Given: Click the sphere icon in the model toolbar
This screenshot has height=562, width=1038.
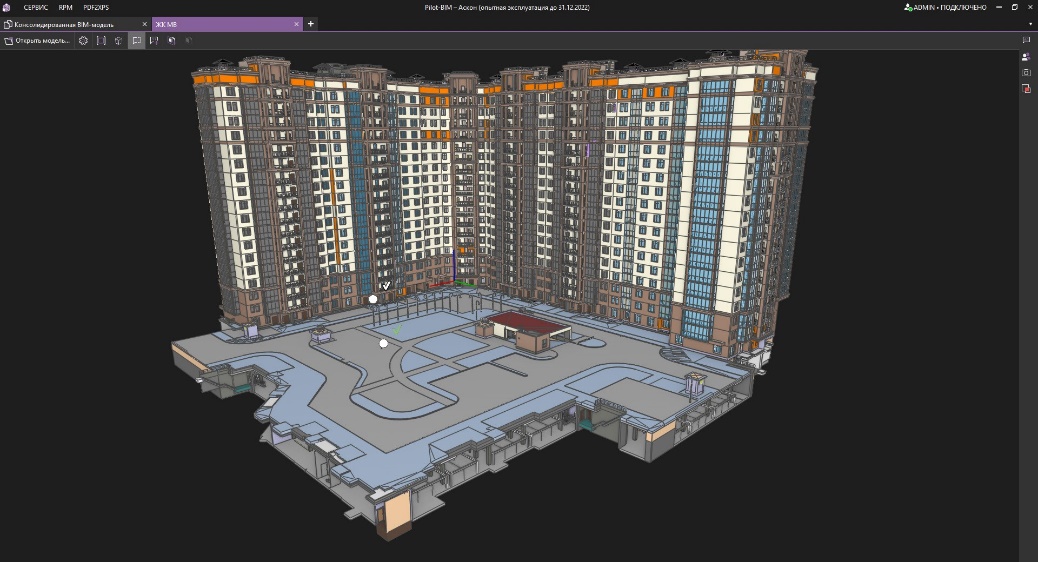Looking at the screenshot, I should (x=172, y=41).
